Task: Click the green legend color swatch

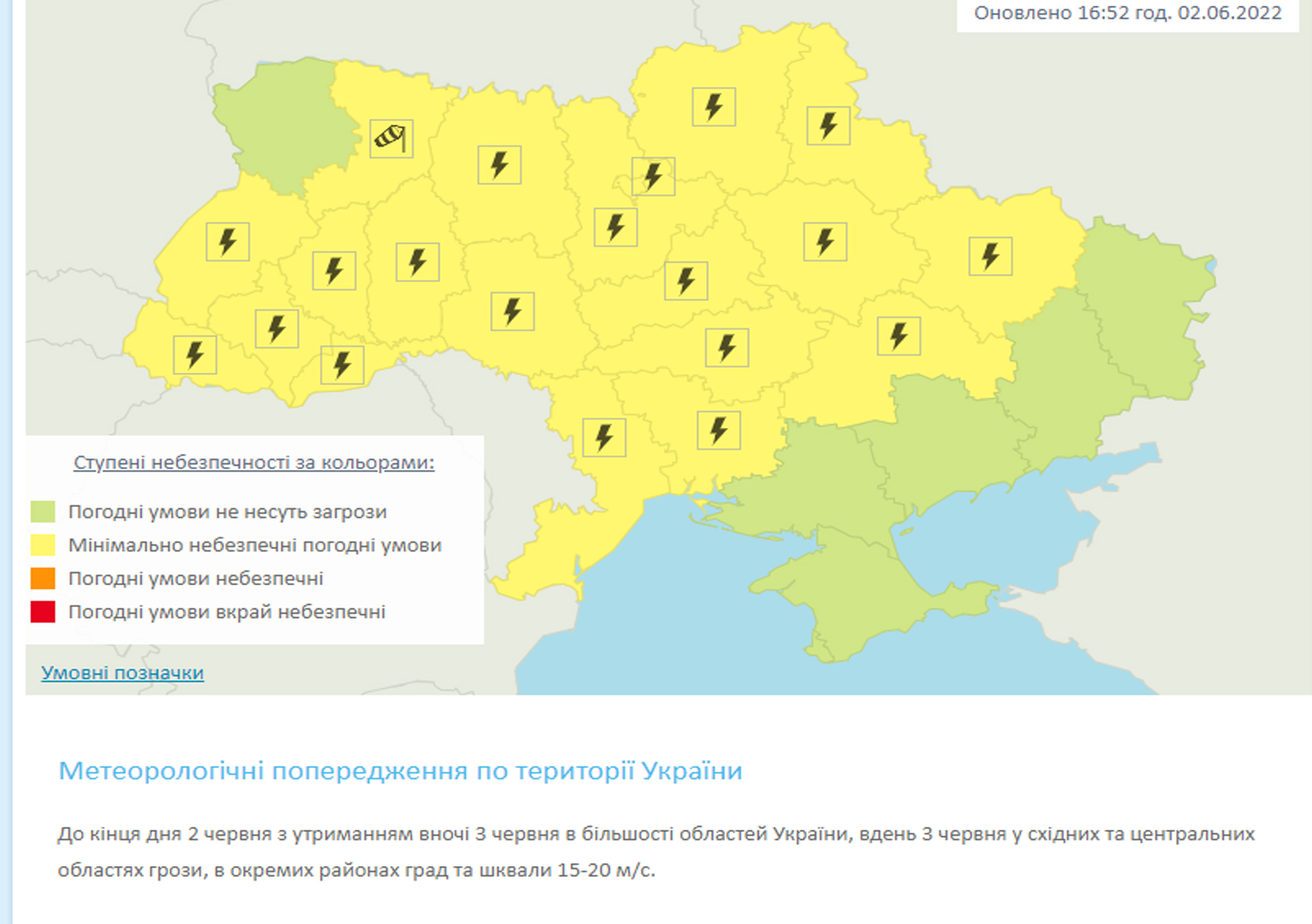Action: 43,512
